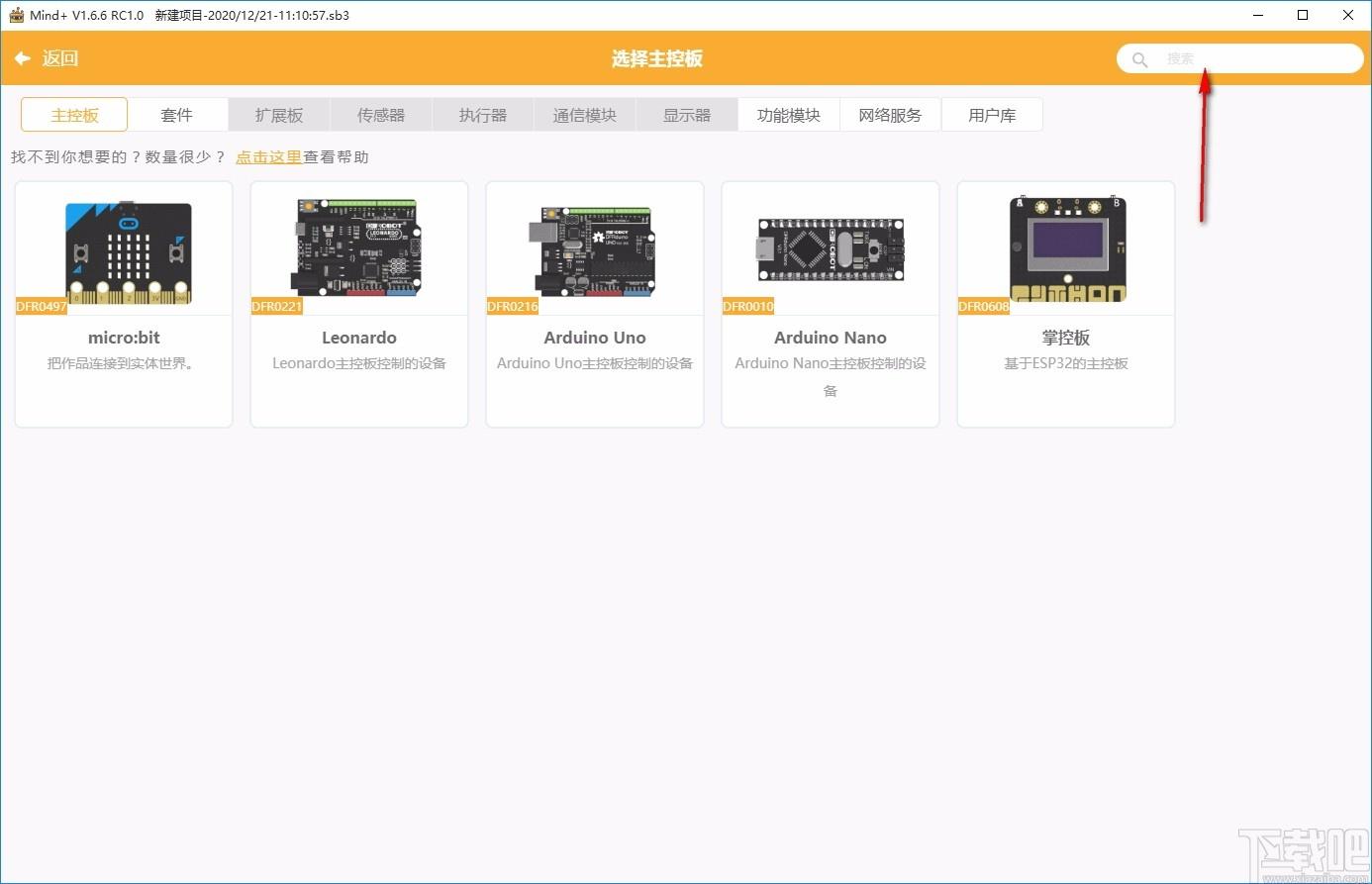
Task: Select the Arduino Nano board image
Action: [x=830, y=251]
